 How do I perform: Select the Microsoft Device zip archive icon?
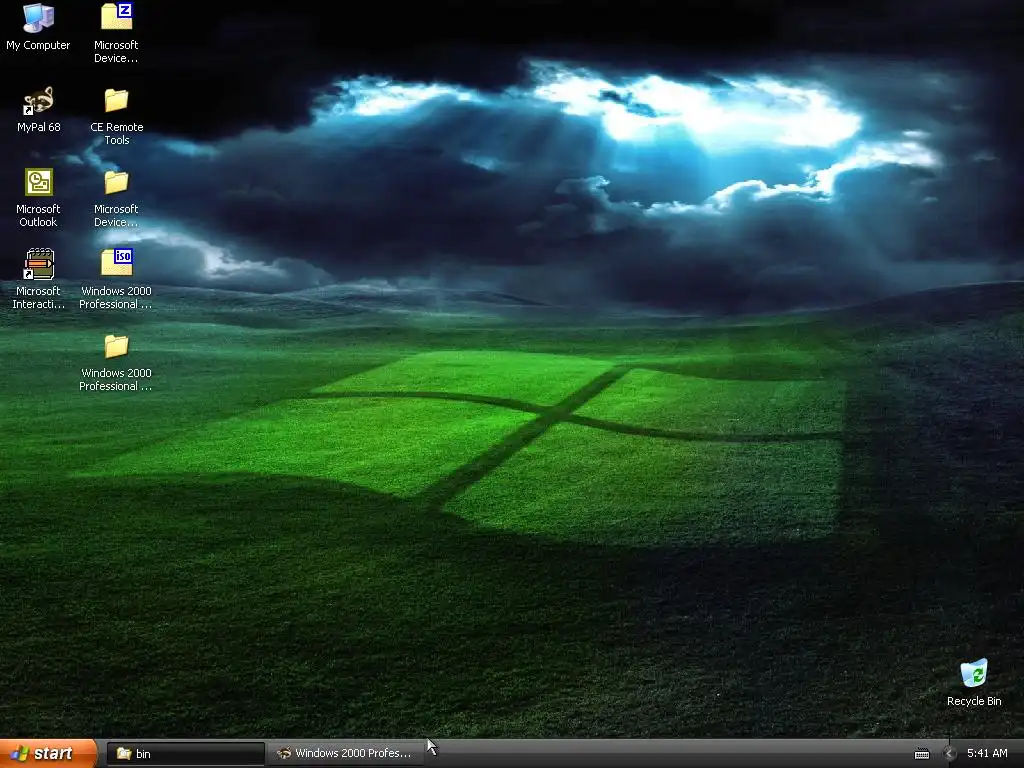coord(116,33)
